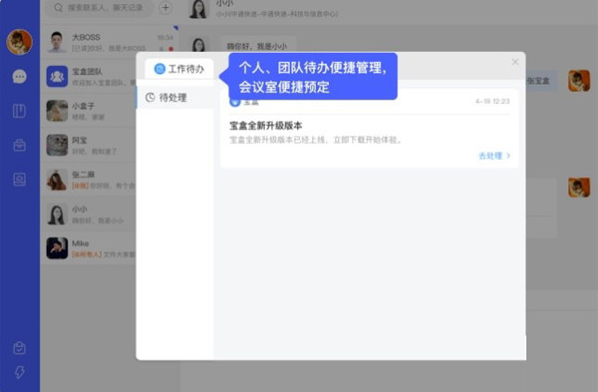Click the clock icon beside 待处理
Image resolution: width=598 pixels, height=392 pixels.
pyautogui.click(x=150, y=98)
